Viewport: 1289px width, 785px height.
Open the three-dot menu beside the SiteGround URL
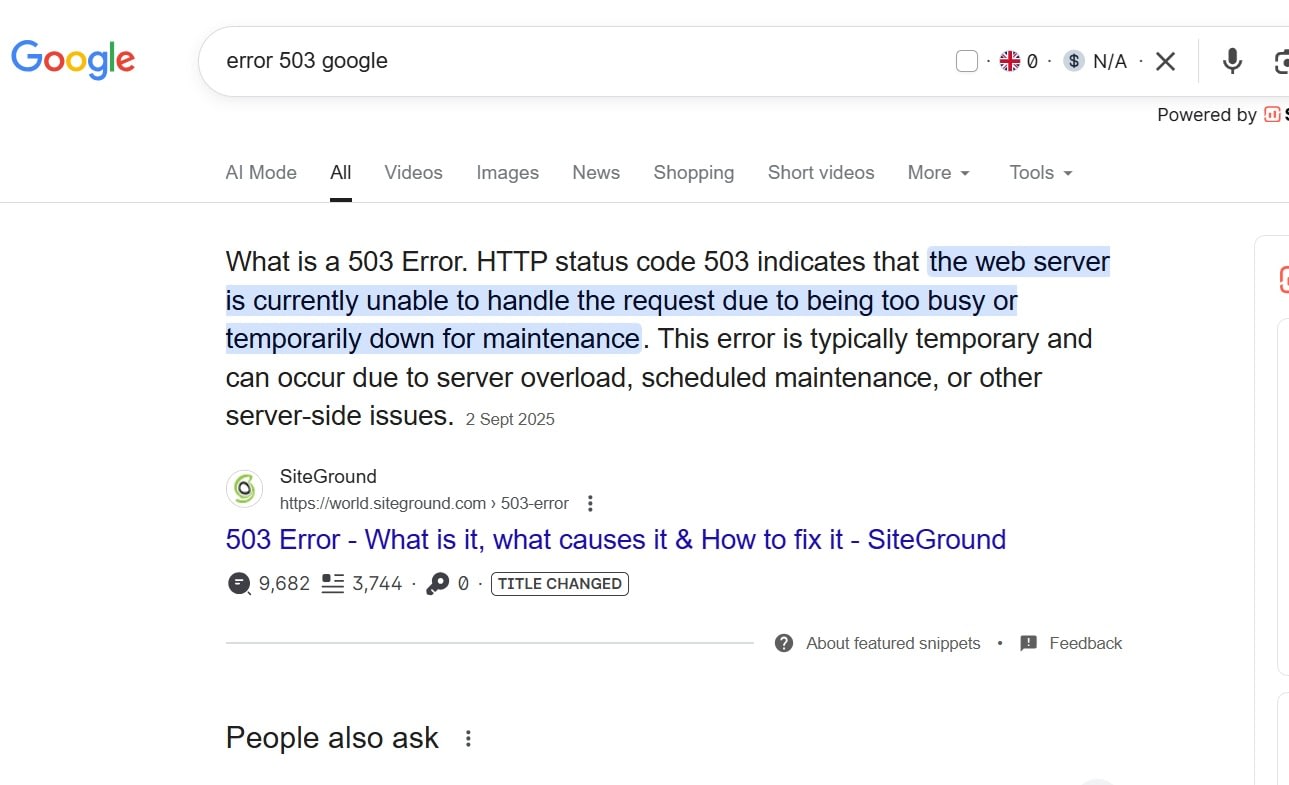pyautogui.click(x=590, y=503)
